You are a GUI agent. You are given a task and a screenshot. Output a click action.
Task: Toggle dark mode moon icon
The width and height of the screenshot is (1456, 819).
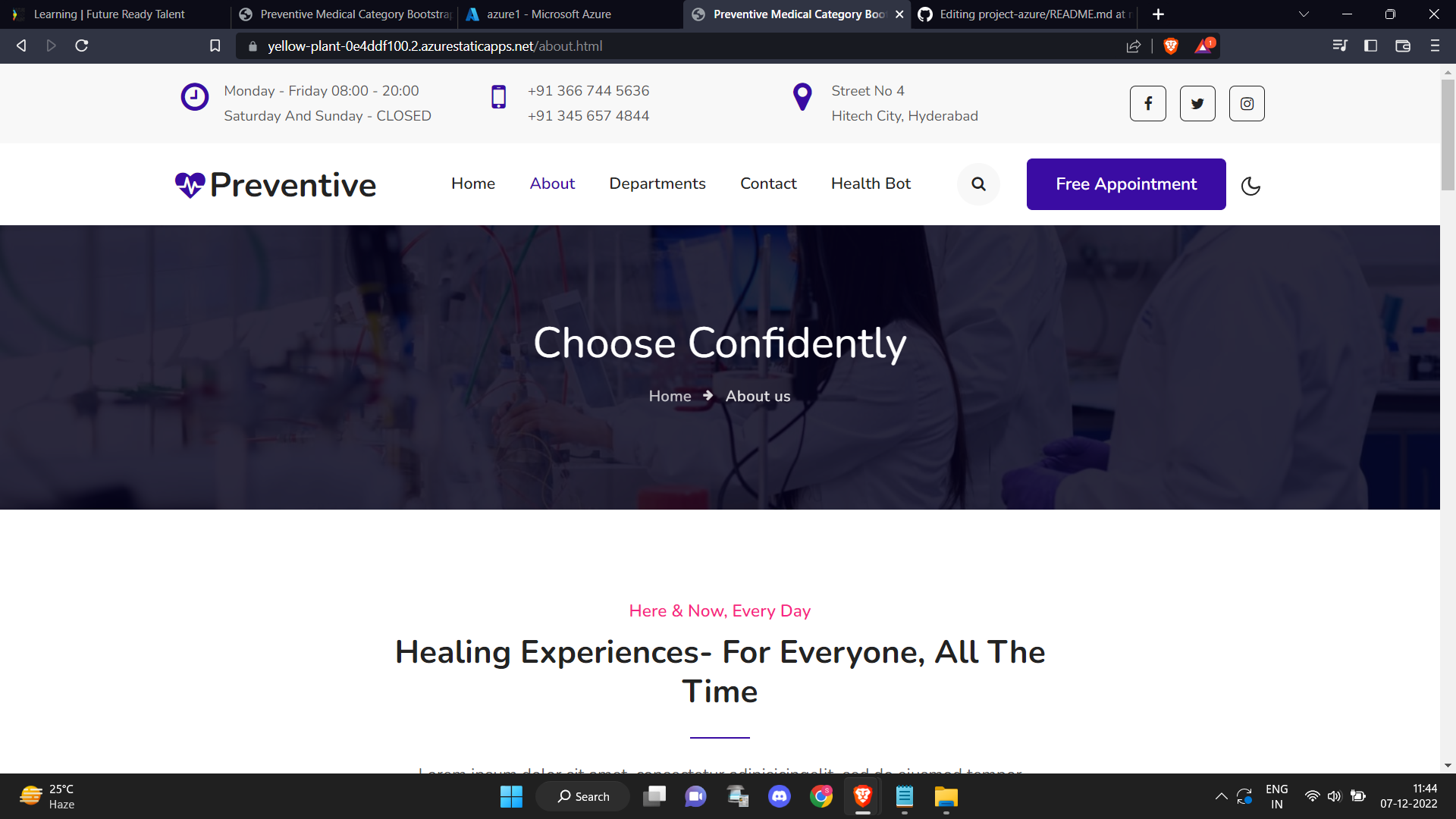click(x=1250, y=186)
